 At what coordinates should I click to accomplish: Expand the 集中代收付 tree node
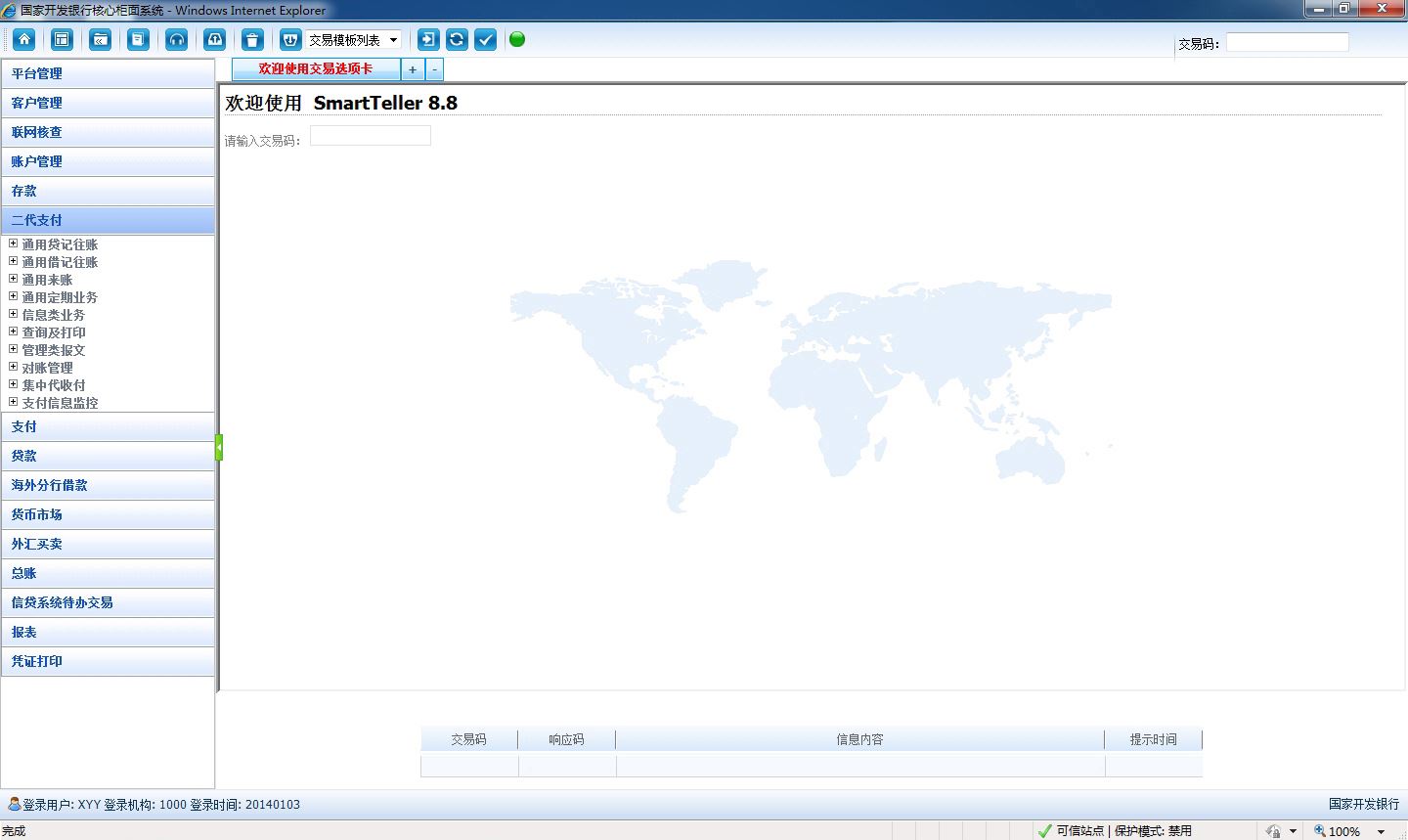14,385
